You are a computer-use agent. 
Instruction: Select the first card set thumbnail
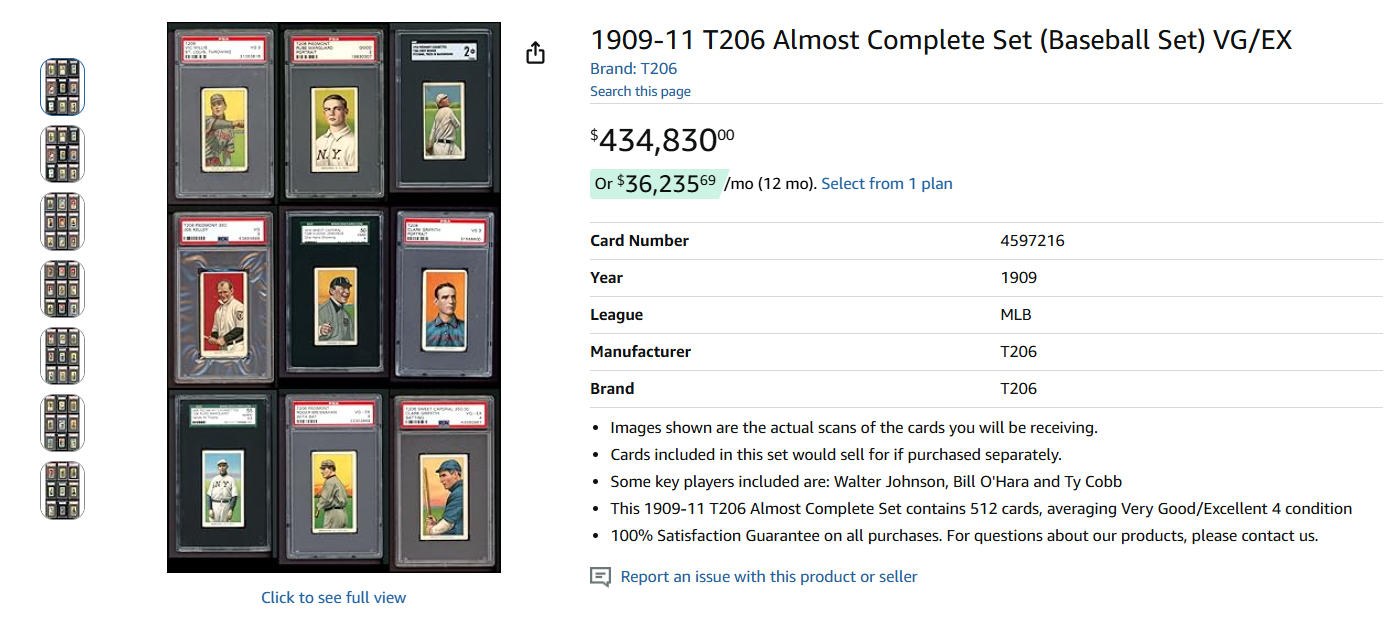[62, 86]
